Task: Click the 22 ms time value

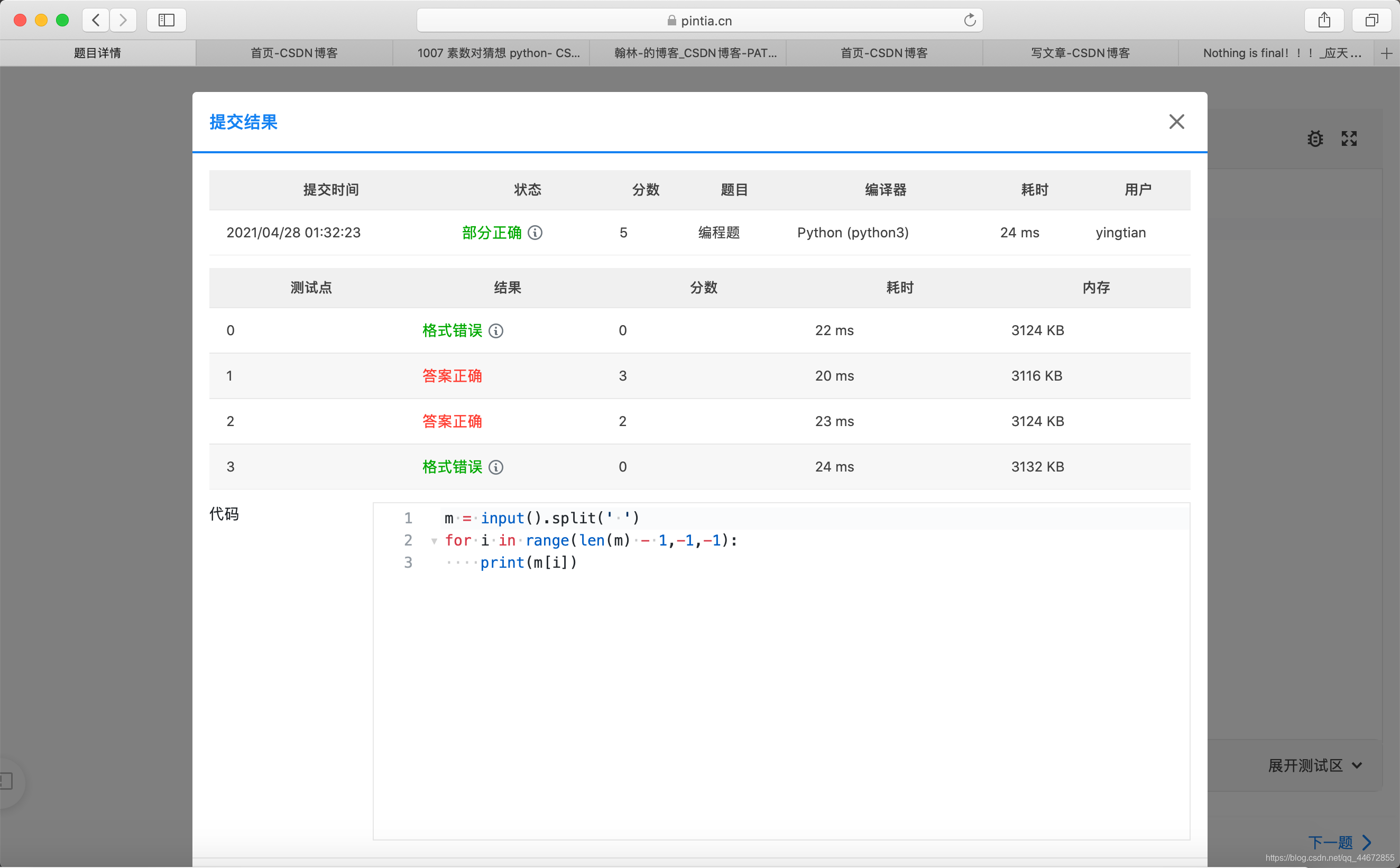Action: click(x=834, y=331)
